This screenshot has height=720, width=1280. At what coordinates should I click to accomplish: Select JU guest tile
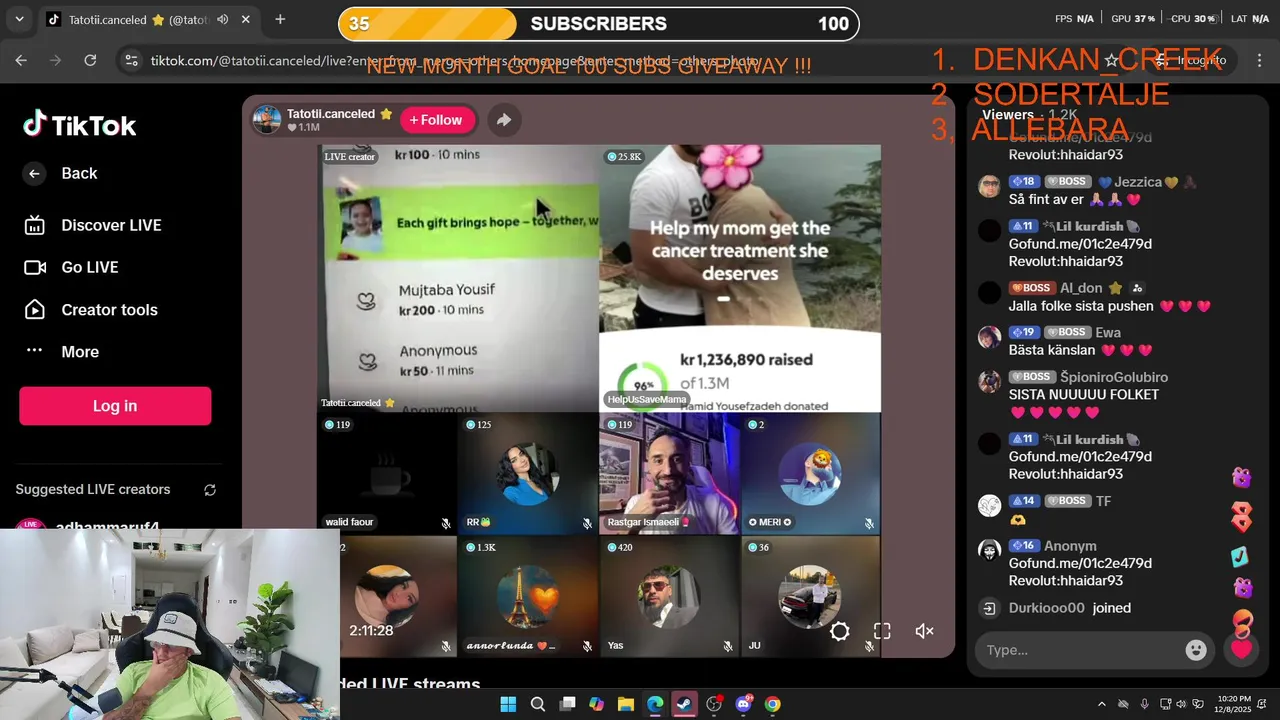(811, 596)
